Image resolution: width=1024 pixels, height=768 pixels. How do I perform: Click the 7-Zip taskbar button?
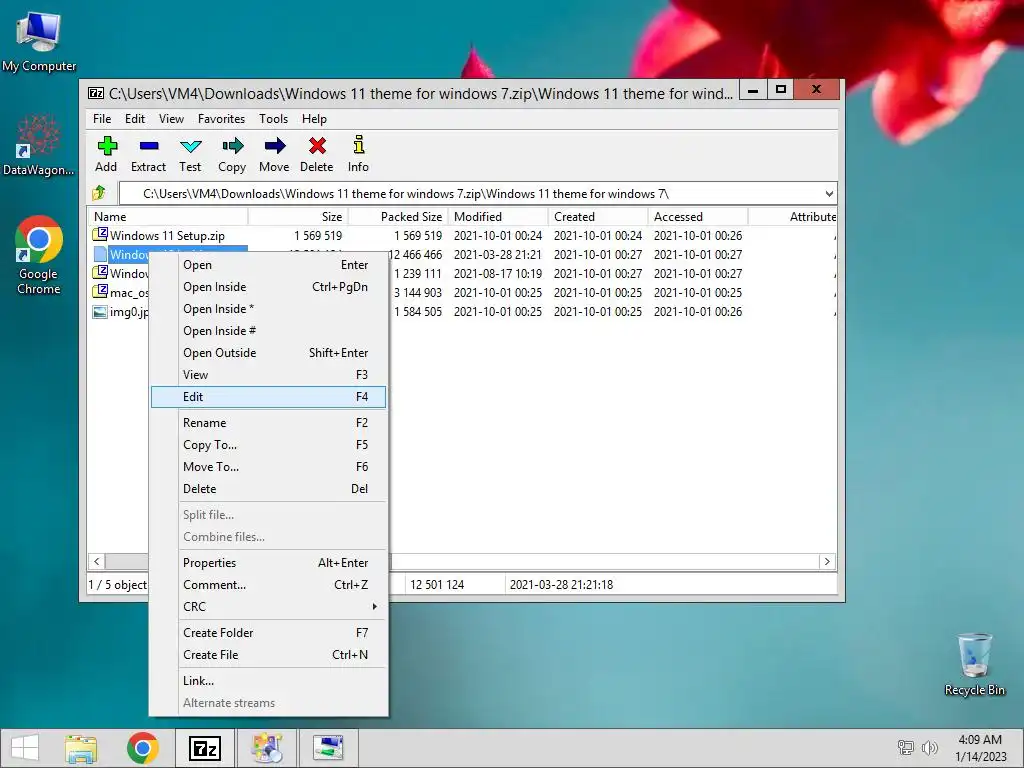204,748
